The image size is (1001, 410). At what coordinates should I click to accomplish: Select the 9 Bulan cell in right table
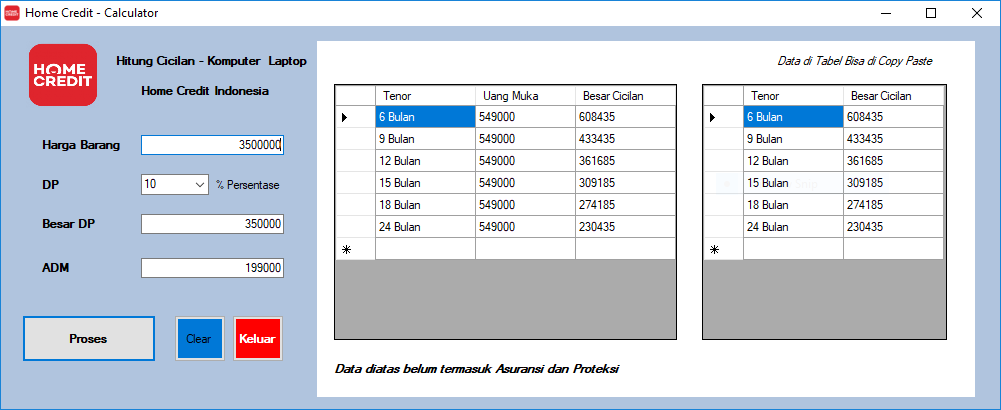pyautogui.click(x=794, y=139)
